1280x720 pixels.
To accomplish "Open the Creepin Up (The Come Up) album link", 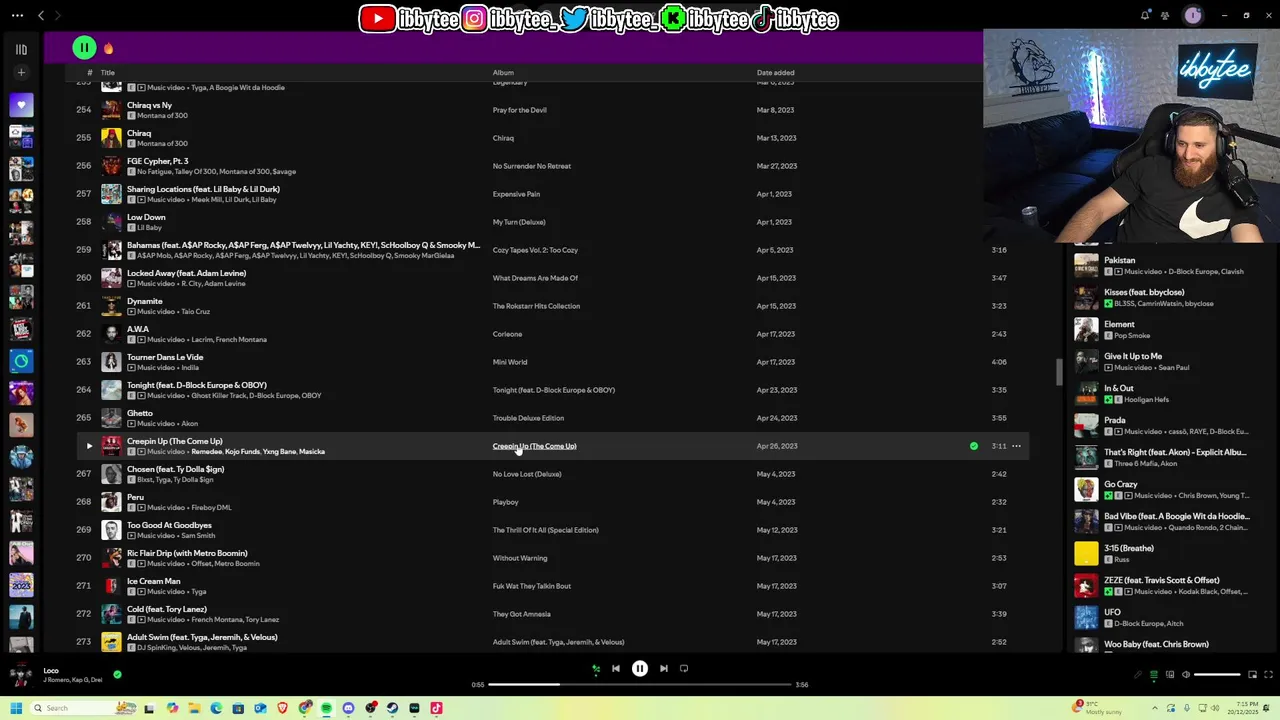I will [534, 446].
